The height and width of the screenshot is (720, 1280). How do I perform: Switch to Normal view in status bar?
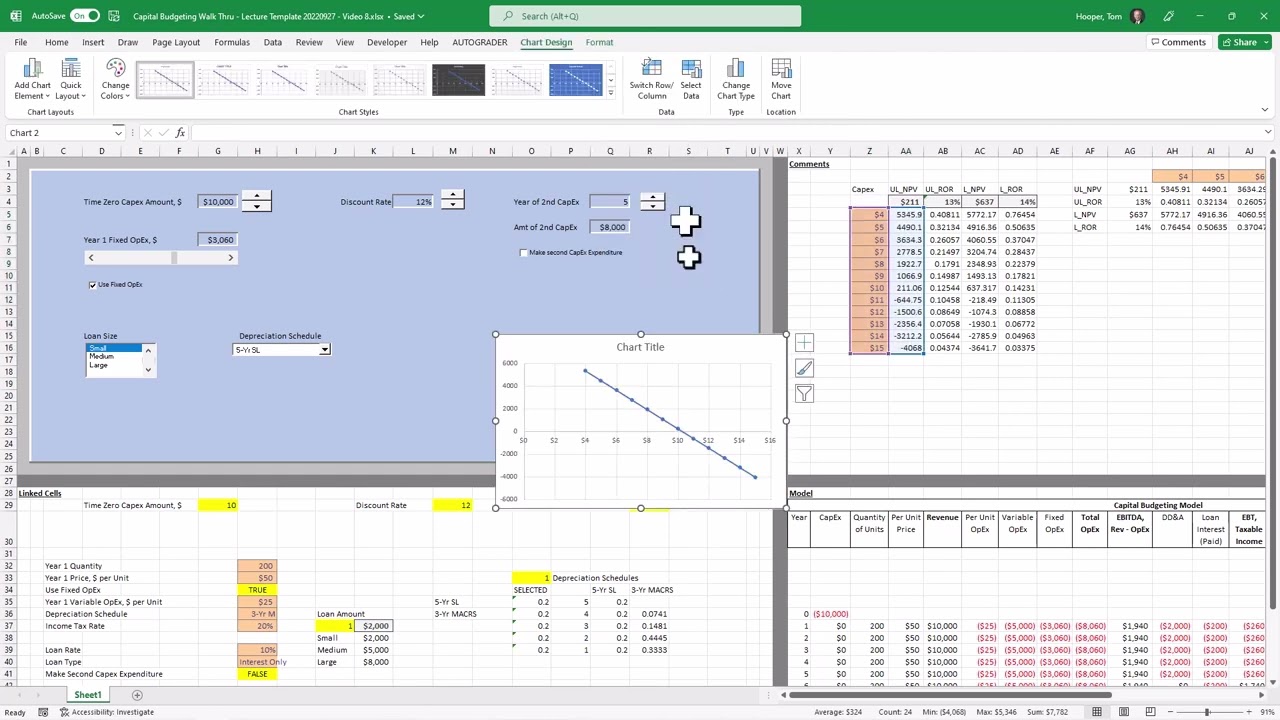click(1097, 712)
